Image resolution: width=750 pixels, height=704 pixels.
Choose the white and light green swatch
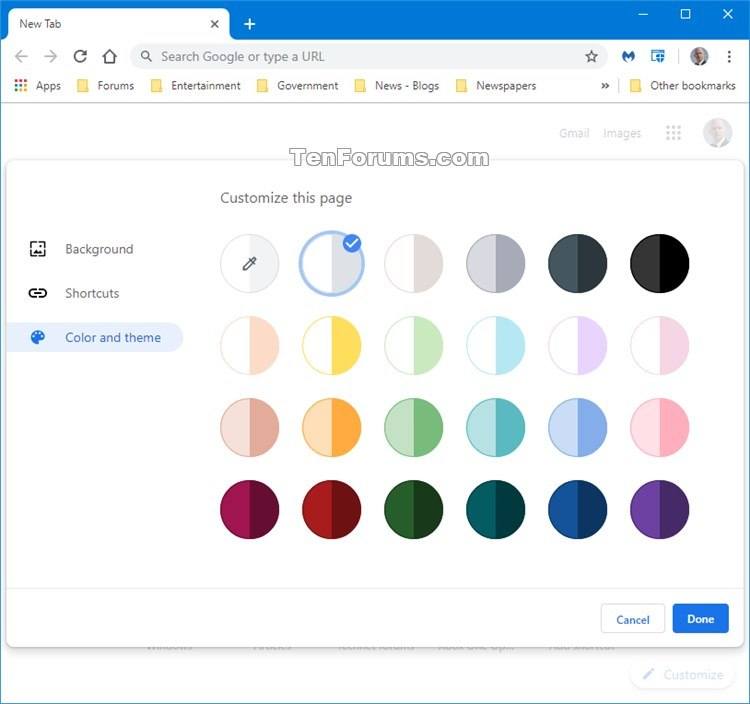tap(414, 345)
